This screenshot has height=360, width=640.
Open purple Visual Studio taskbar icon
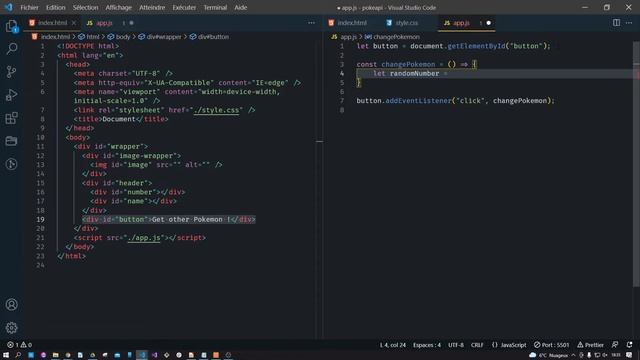(154, 355)
